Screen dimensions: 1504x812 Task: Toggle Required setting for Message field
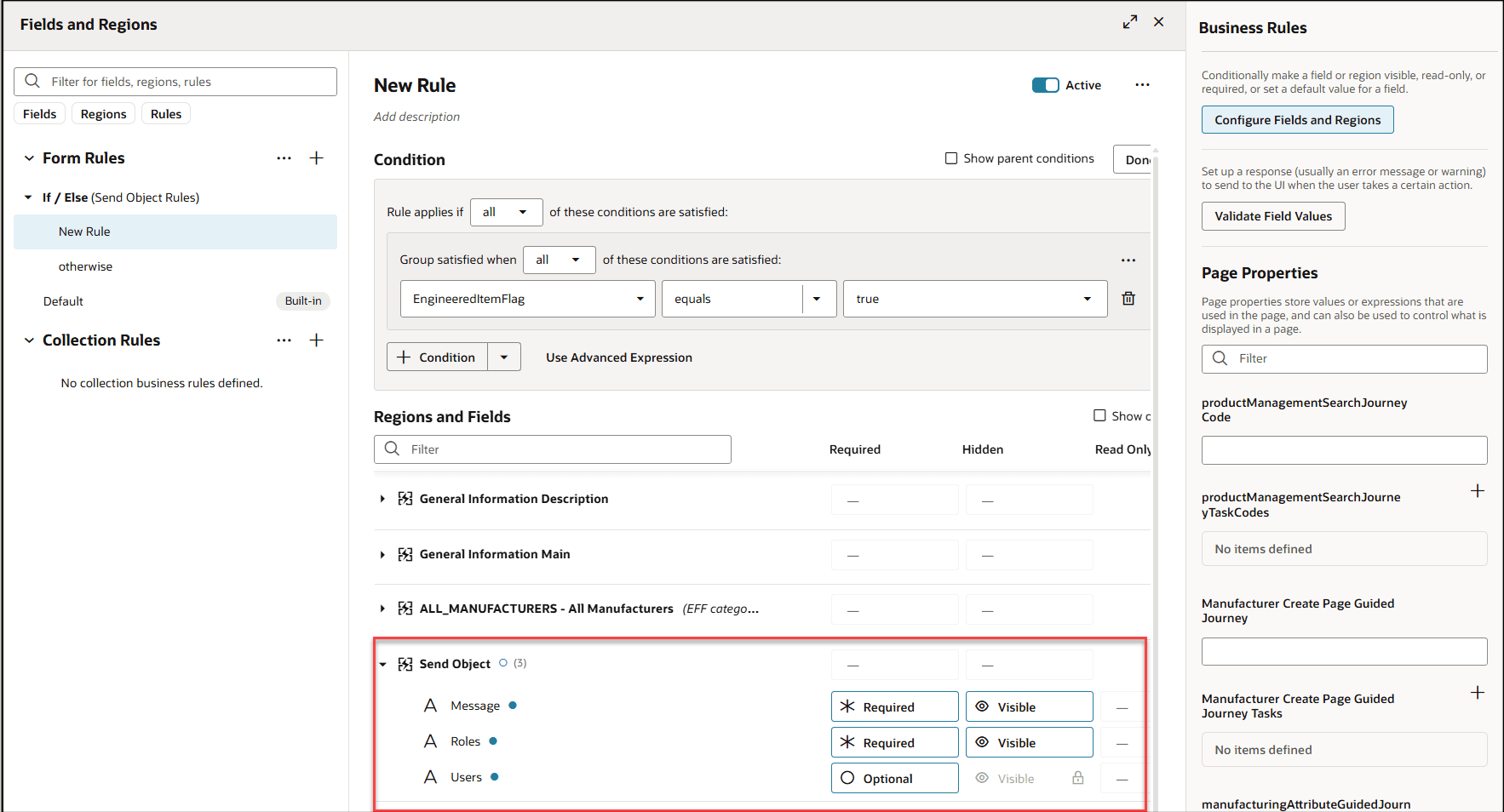pos(895,706)
